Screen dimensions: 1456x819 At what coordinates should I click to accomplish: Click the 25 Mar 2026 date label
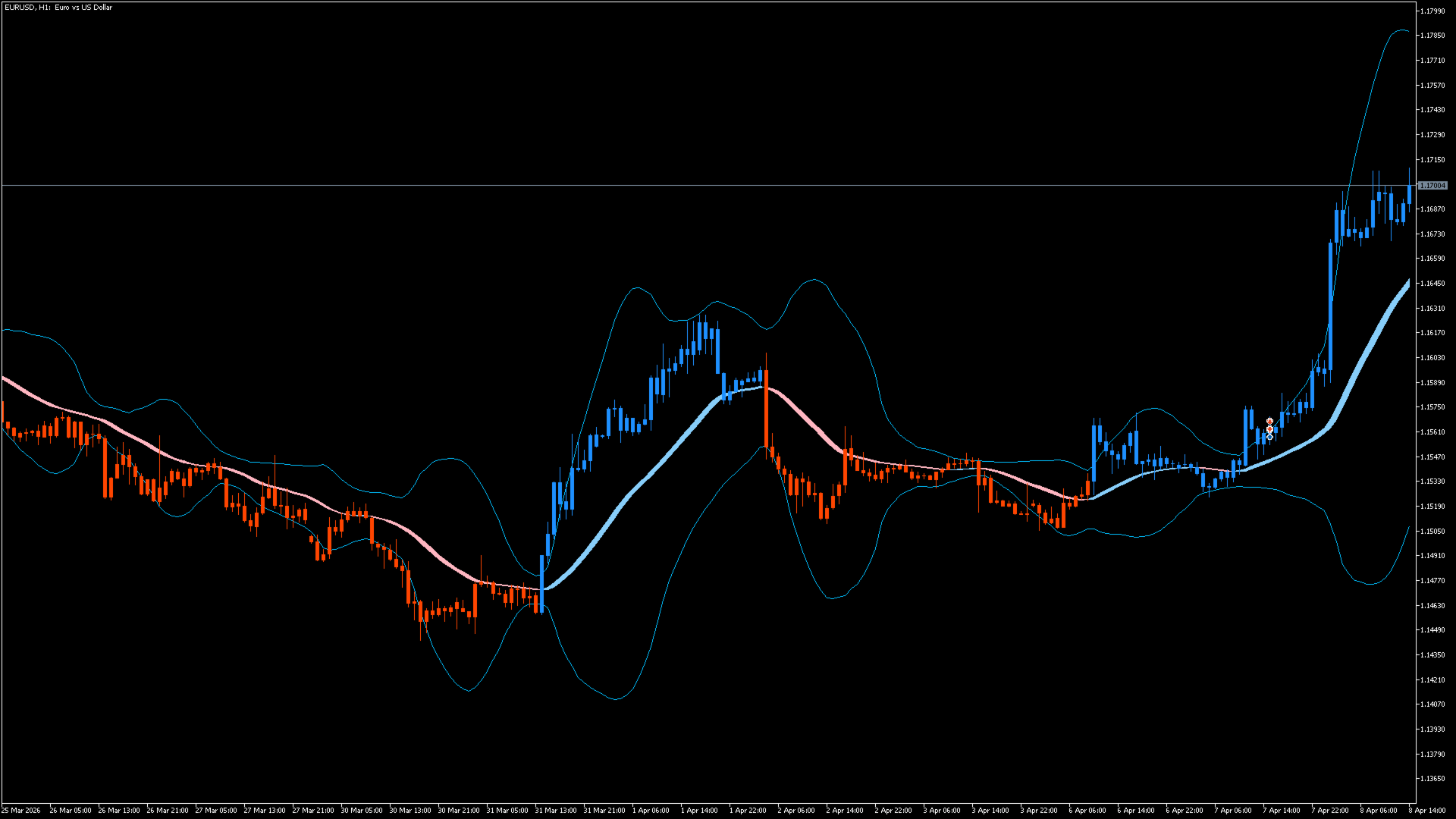tap(21, 811)
